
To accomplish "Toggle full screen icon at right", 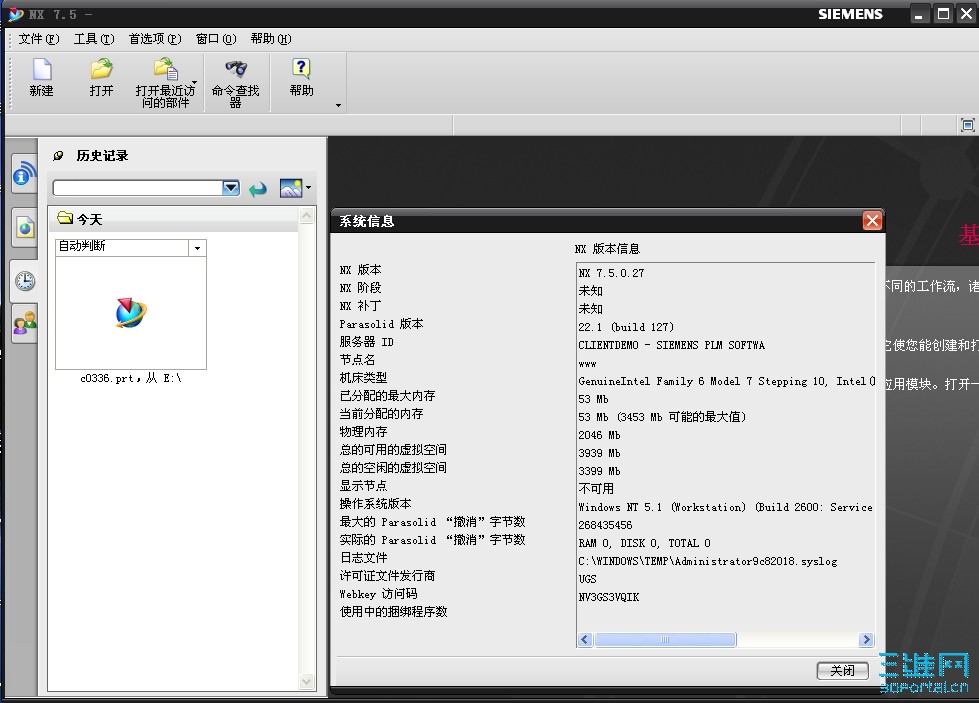I will click(x=967, y=125).
